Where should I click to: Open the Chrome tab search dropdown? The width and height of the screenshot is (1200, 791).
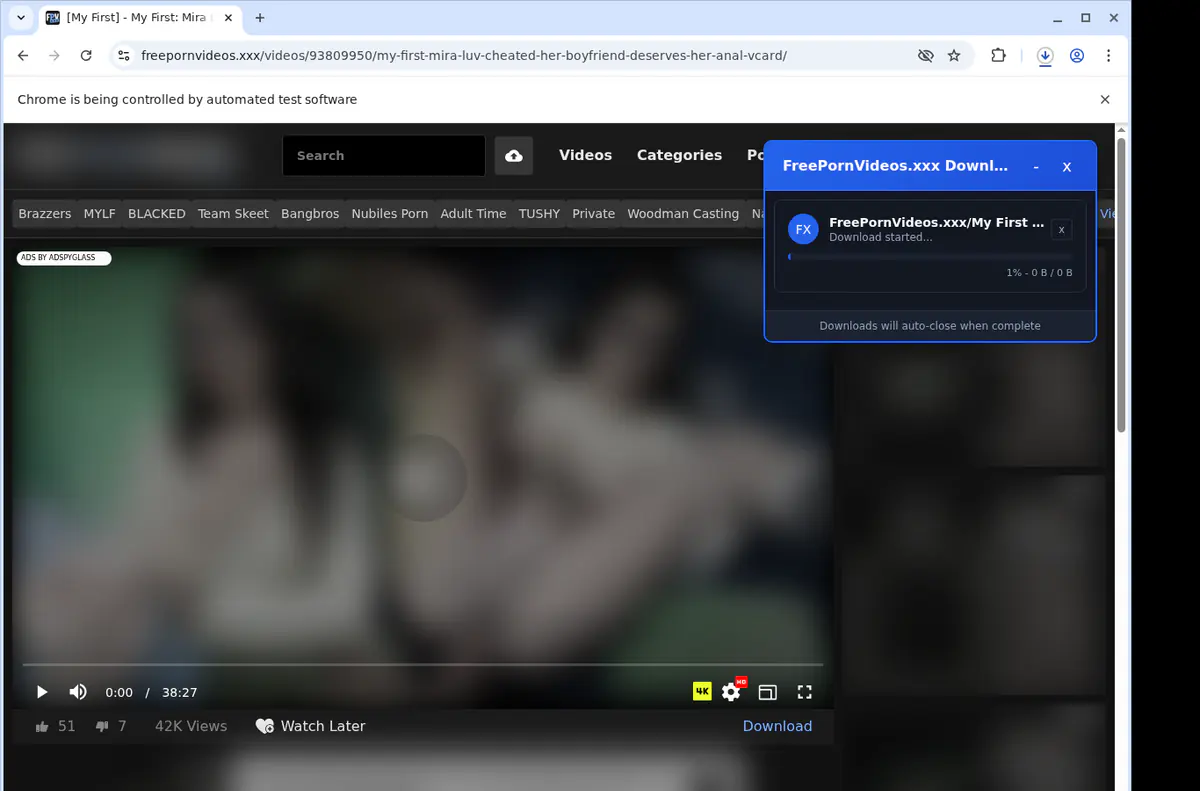point(21,18)
